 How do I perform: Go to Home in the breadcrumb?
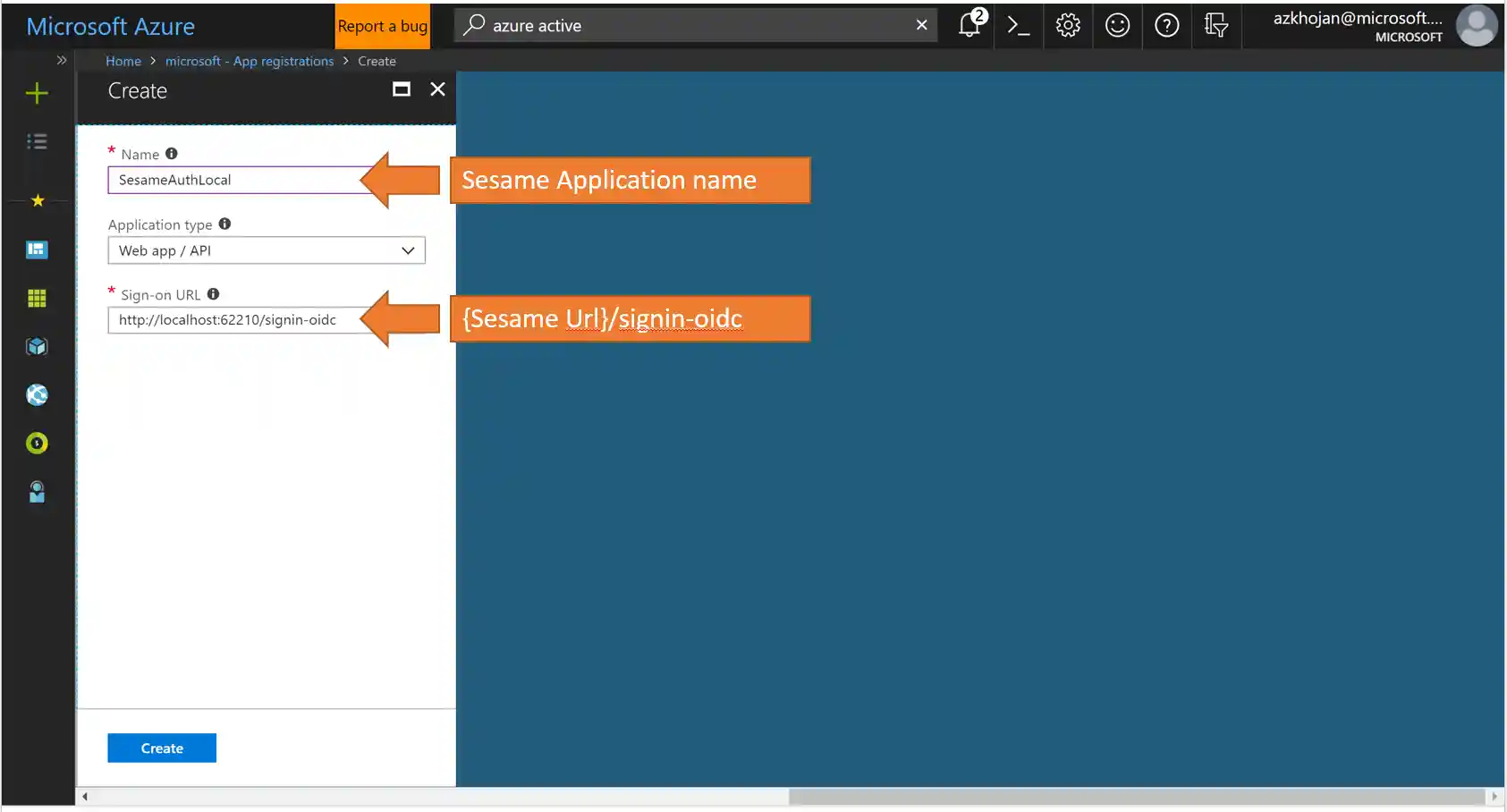(x=123, y=61)
